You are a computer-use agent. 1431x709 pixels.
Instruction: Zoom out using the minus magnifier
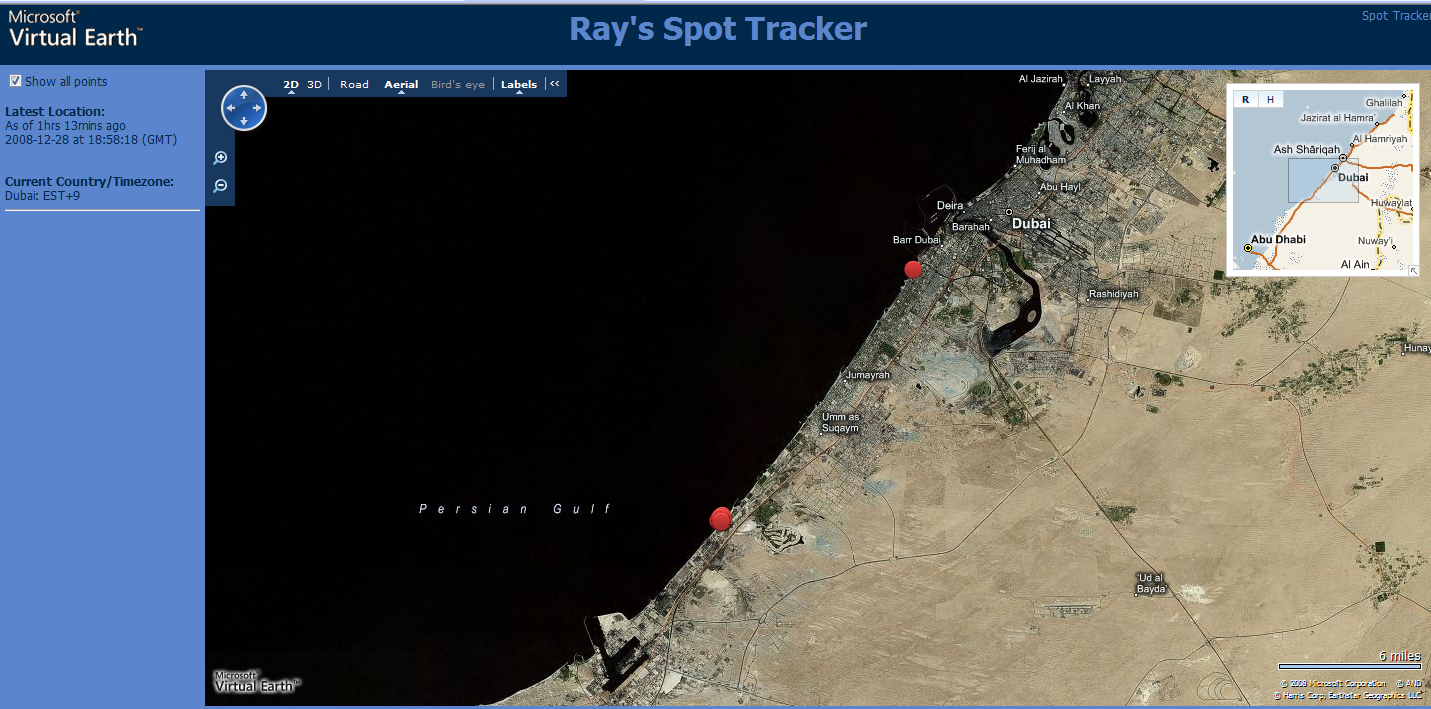[x=221, y=186]
